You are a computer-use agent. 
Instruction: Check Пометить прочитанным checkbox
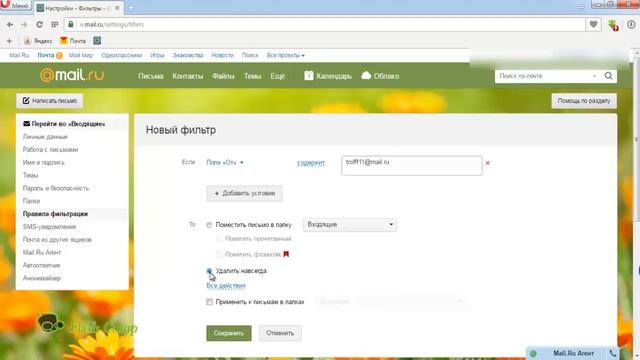[219, 238]
